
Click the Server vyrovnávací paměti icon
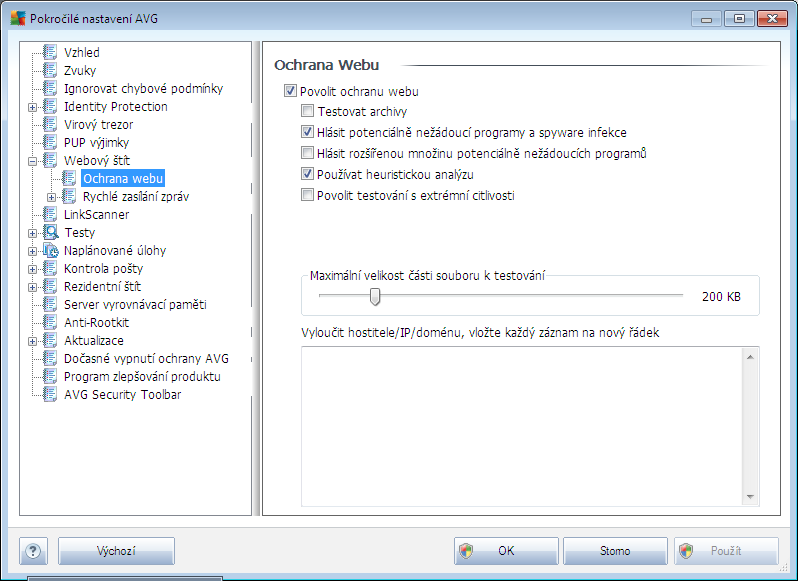tap(50, 305)
